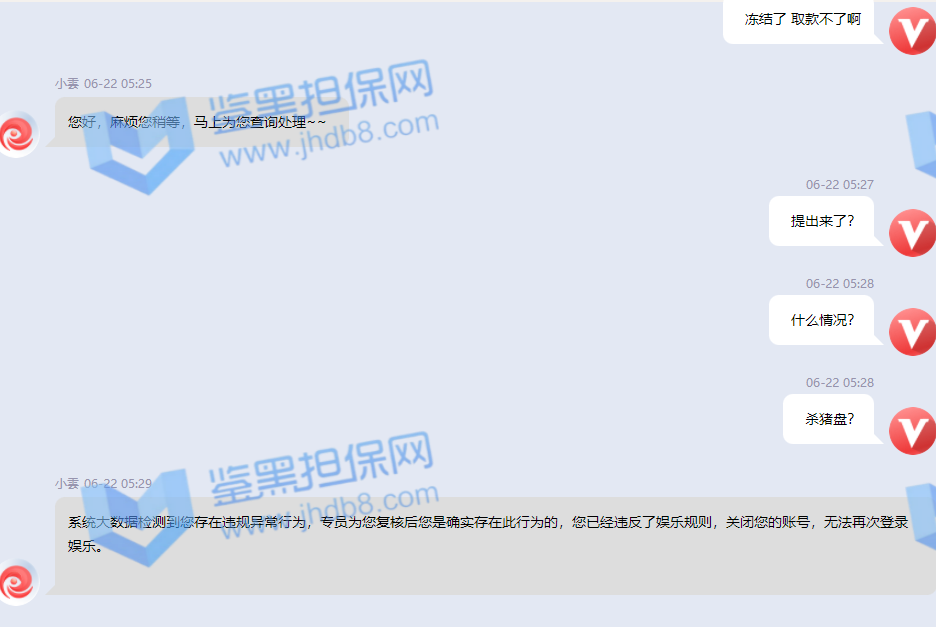Select the 冻结了 取款不了啊 message bubble
This screenshot has height=627, width=936.
802,20
